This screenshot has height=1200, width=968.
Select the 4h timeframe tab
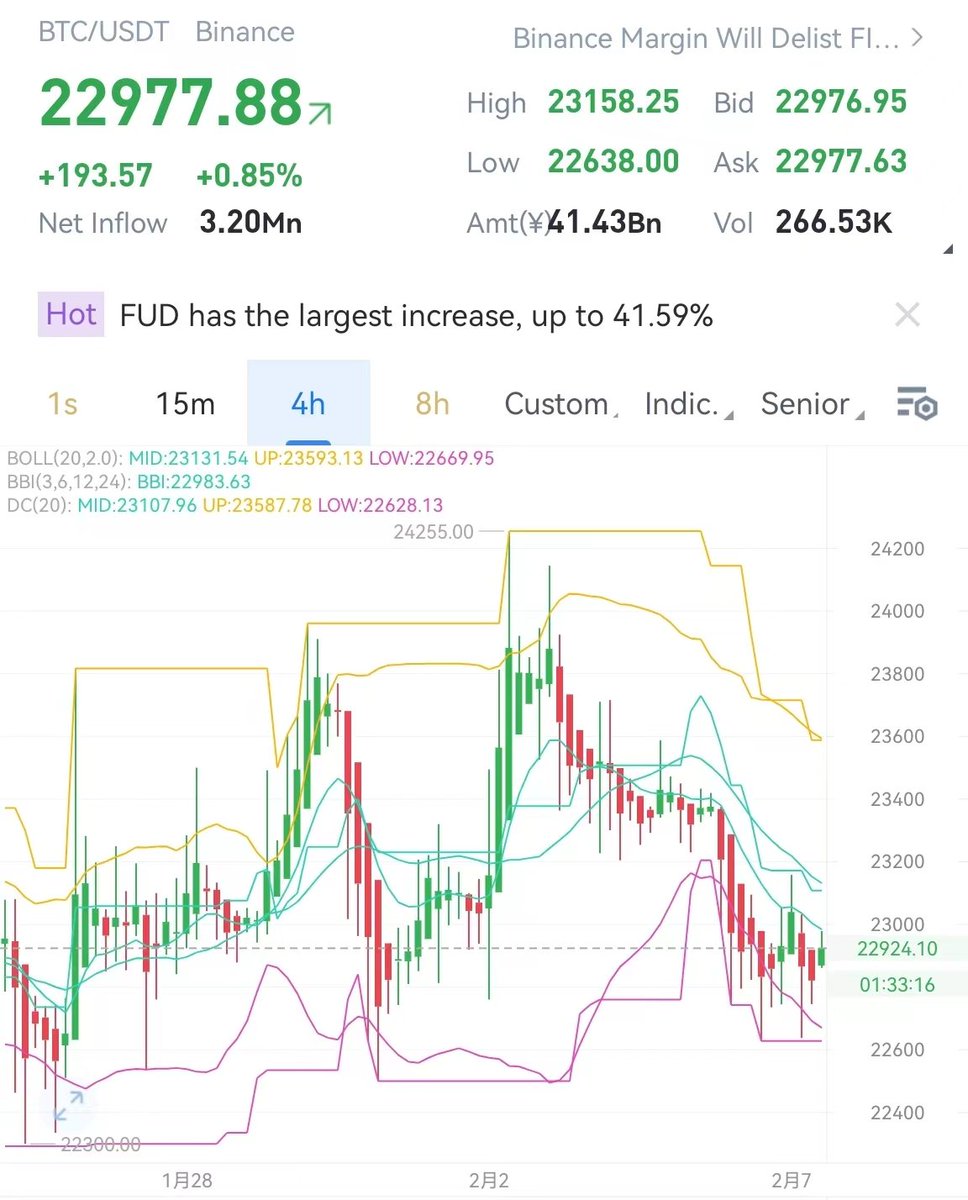tap(308, 404)
